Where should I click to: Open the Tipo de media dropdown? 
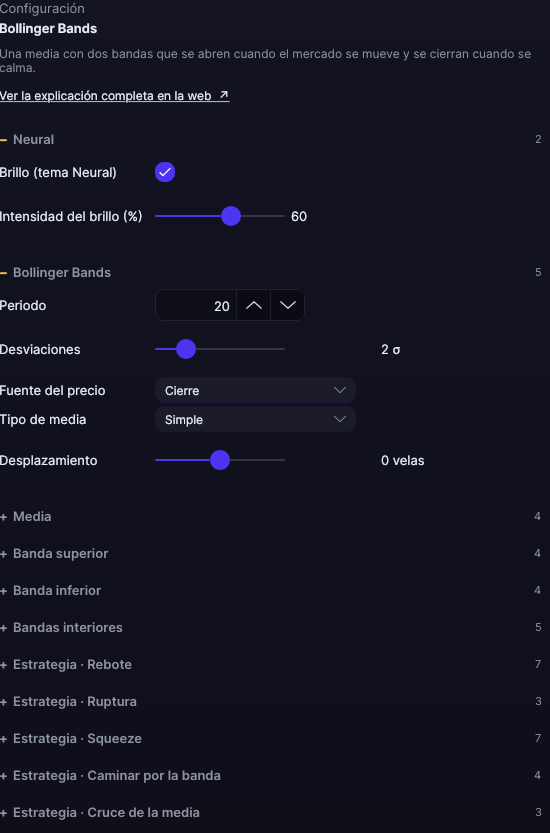[x=255, y=419]
